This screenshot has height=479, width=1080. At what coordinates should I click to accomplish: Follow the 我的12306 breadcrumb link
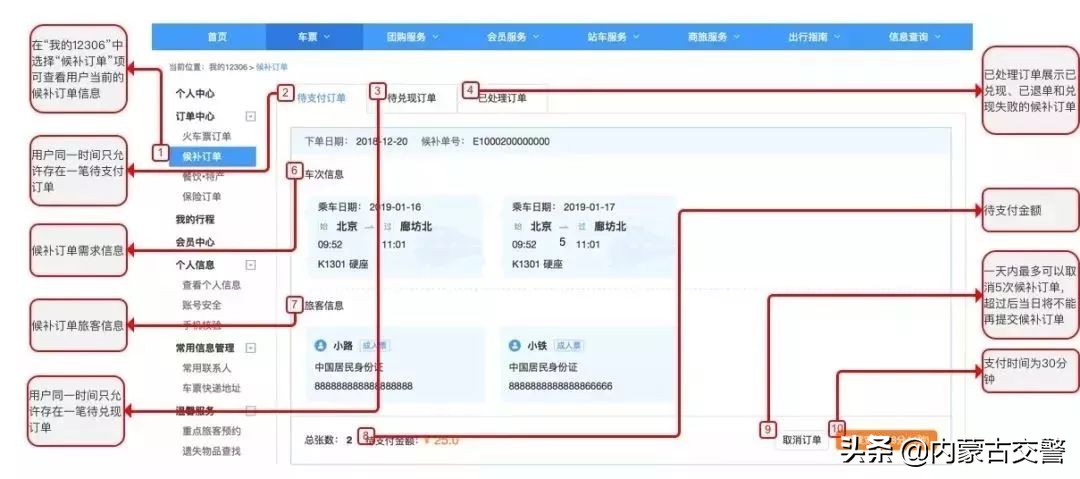(x=228, y=68)
